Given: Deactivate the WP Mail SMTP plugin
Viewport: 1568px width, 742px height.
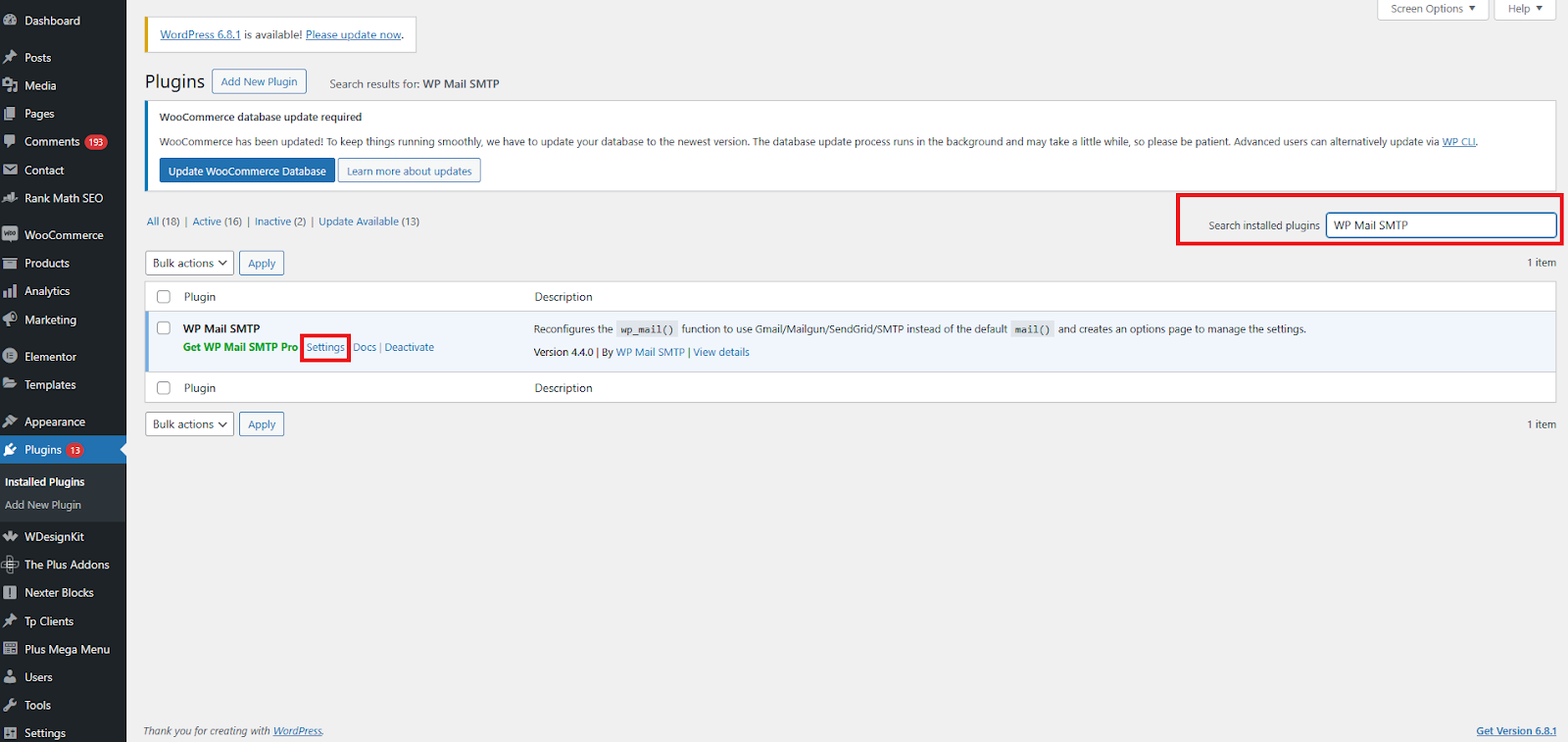Looking at the screenshot, I should coord(410,347).
